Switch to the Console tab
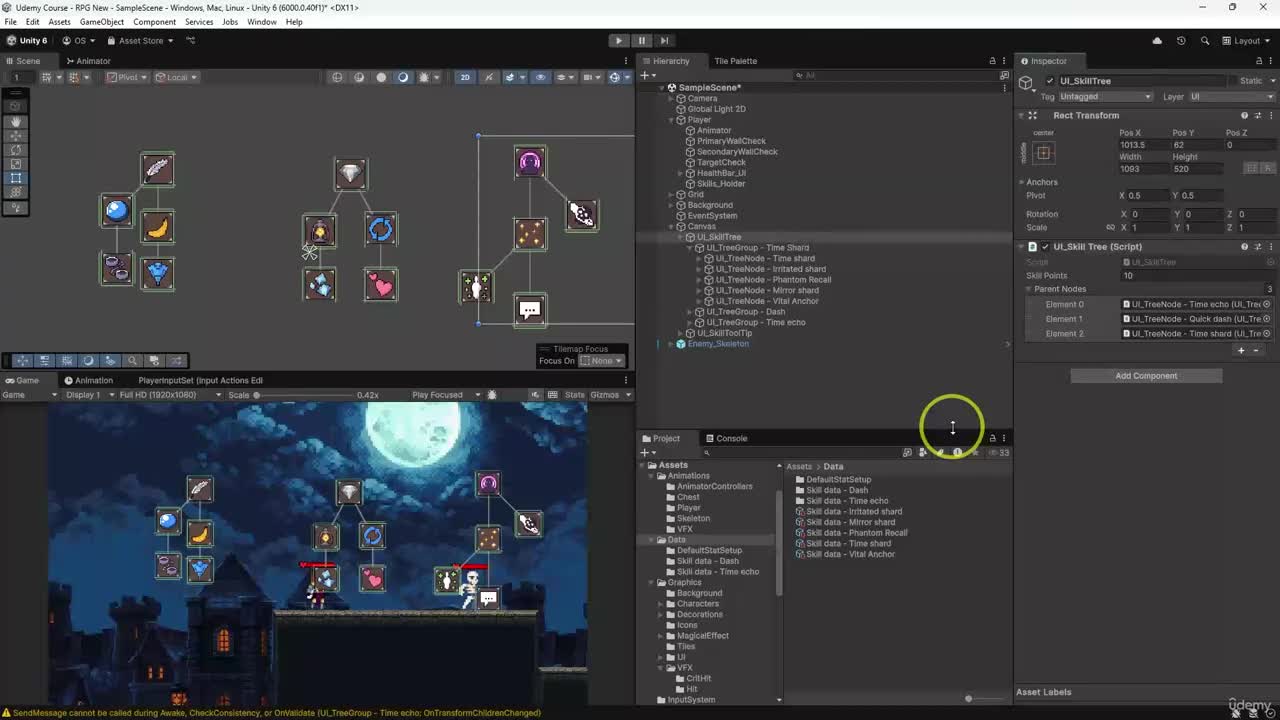 click(725, 438)
